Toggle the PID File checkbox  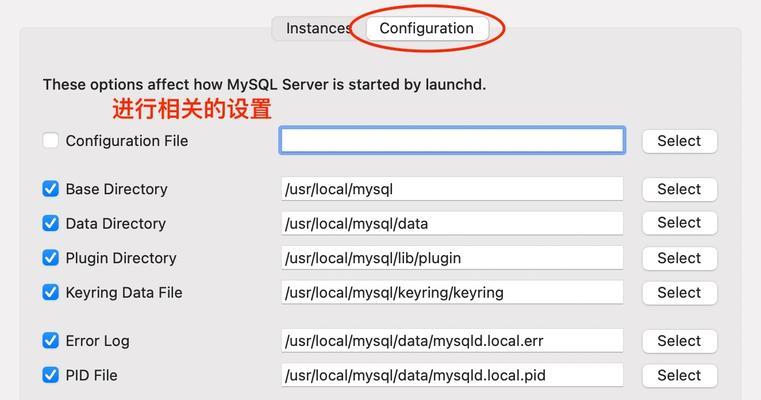[x=50, y=375]
